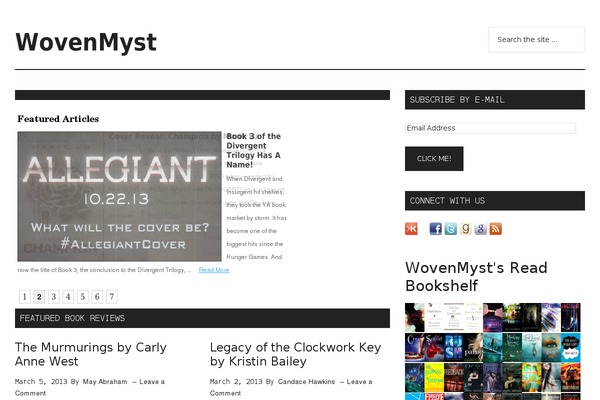Switch to featured slide 3
The image size is (600, 400).
[54, 297]
